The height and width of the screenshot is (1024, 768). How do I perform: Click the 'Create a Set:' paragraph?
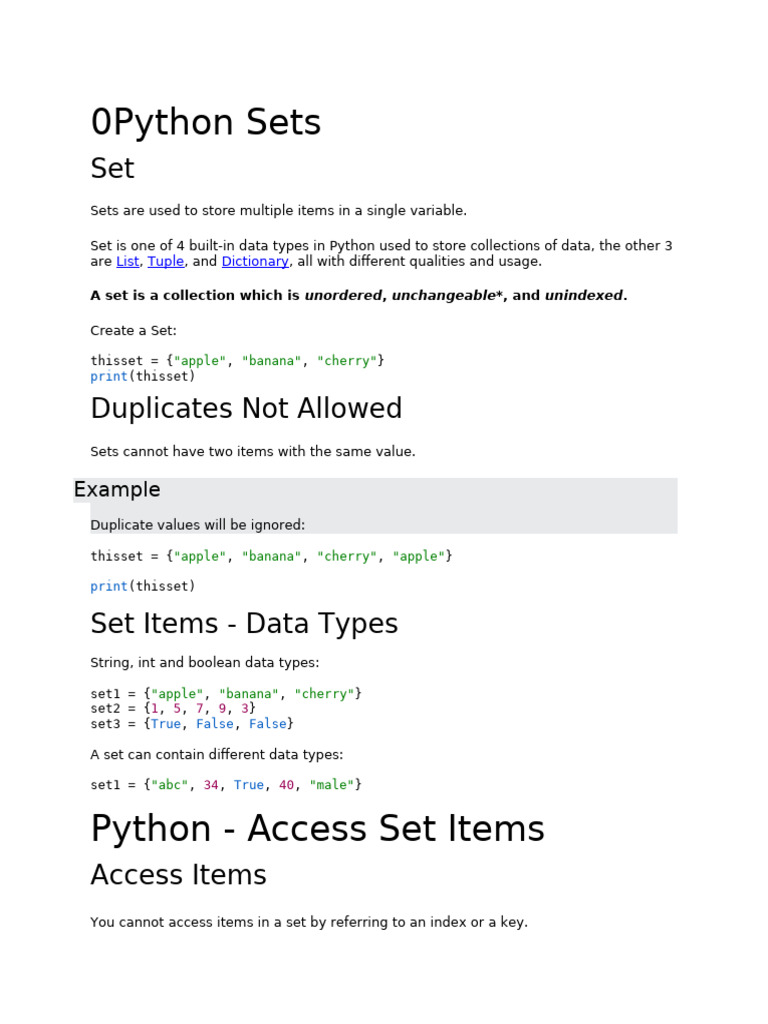pos(133,331)
